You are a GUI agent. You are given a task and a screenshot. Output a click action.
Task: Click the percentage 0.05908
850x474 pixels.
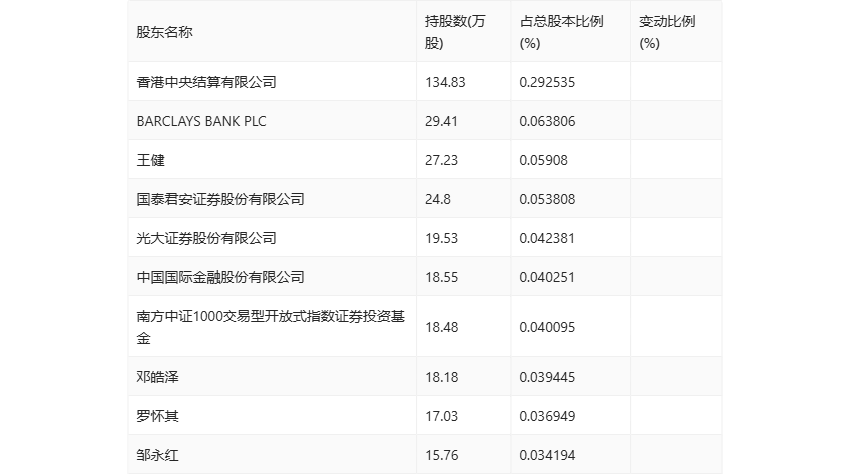tap(543, 160)
